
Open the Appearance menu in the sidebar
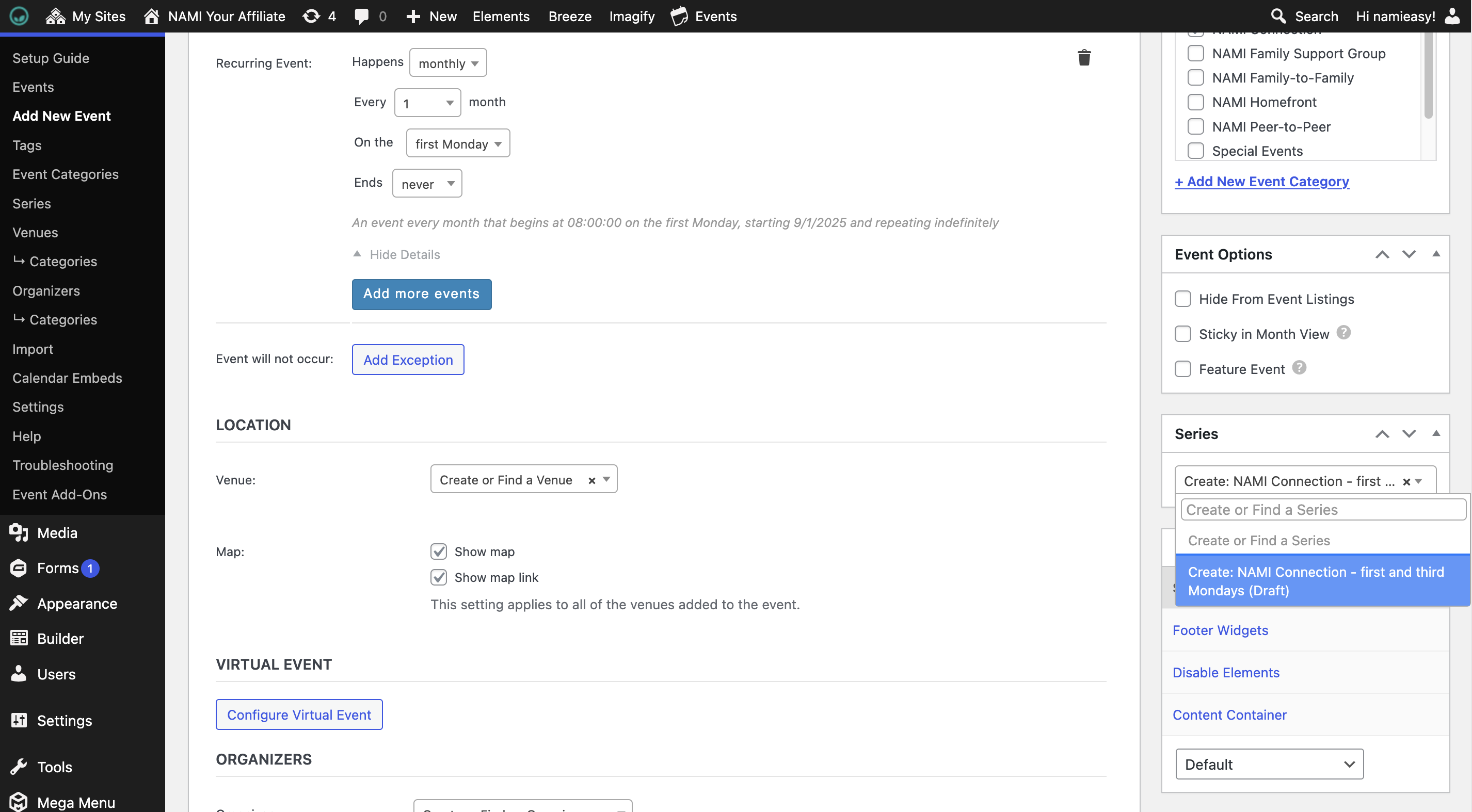(76, 603)
